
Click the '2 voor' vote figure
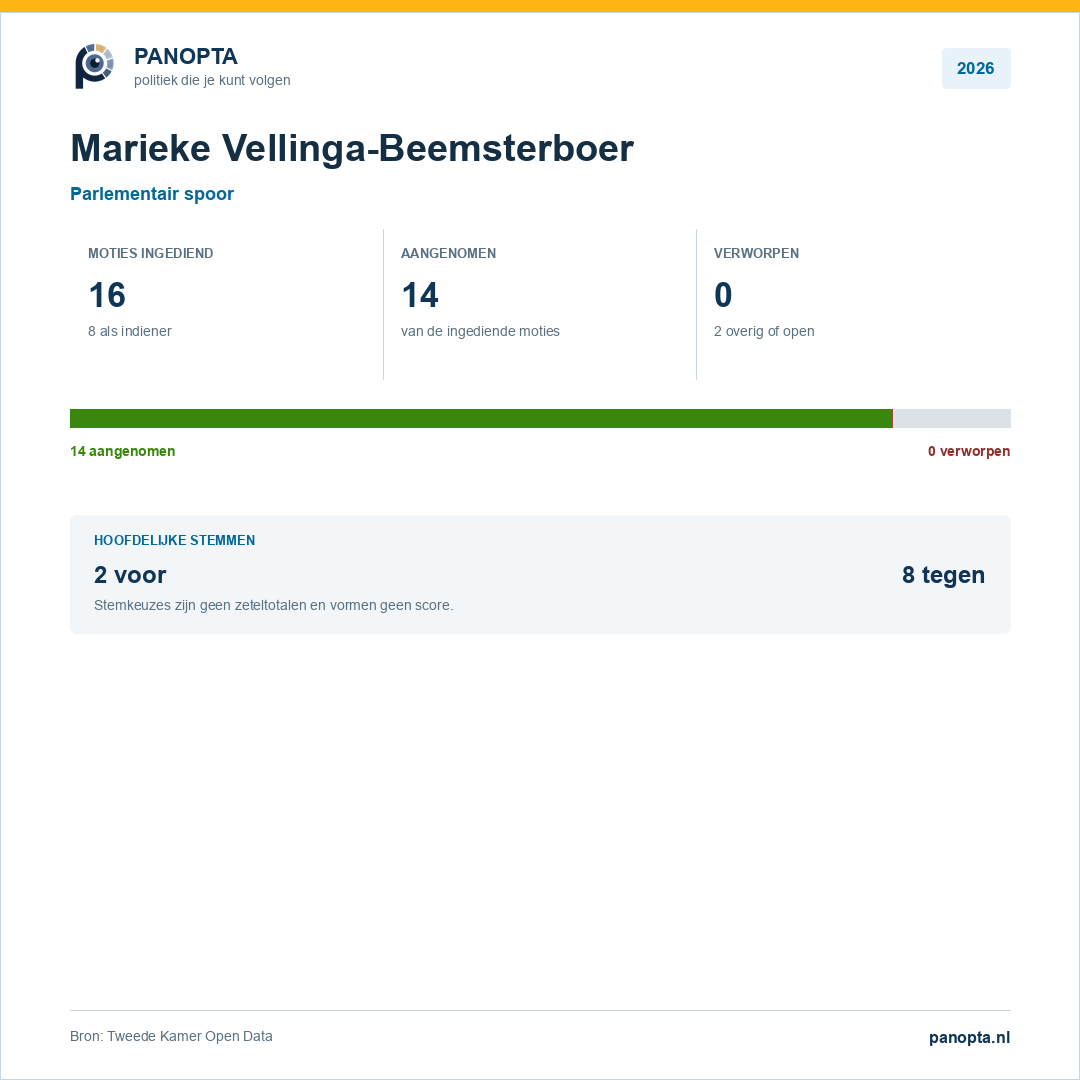click(130, 574)
